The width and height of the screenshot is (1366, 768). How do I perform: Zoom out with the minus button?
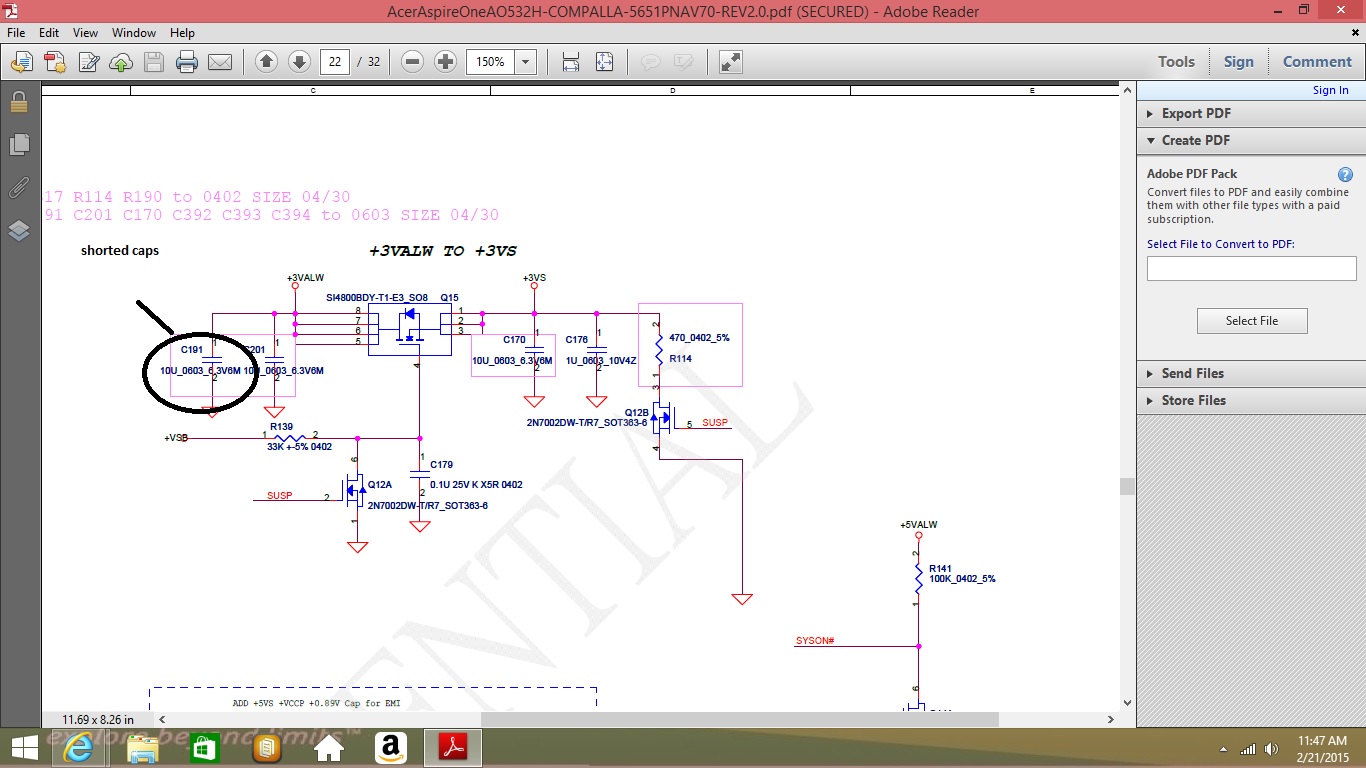click(412, 62)
